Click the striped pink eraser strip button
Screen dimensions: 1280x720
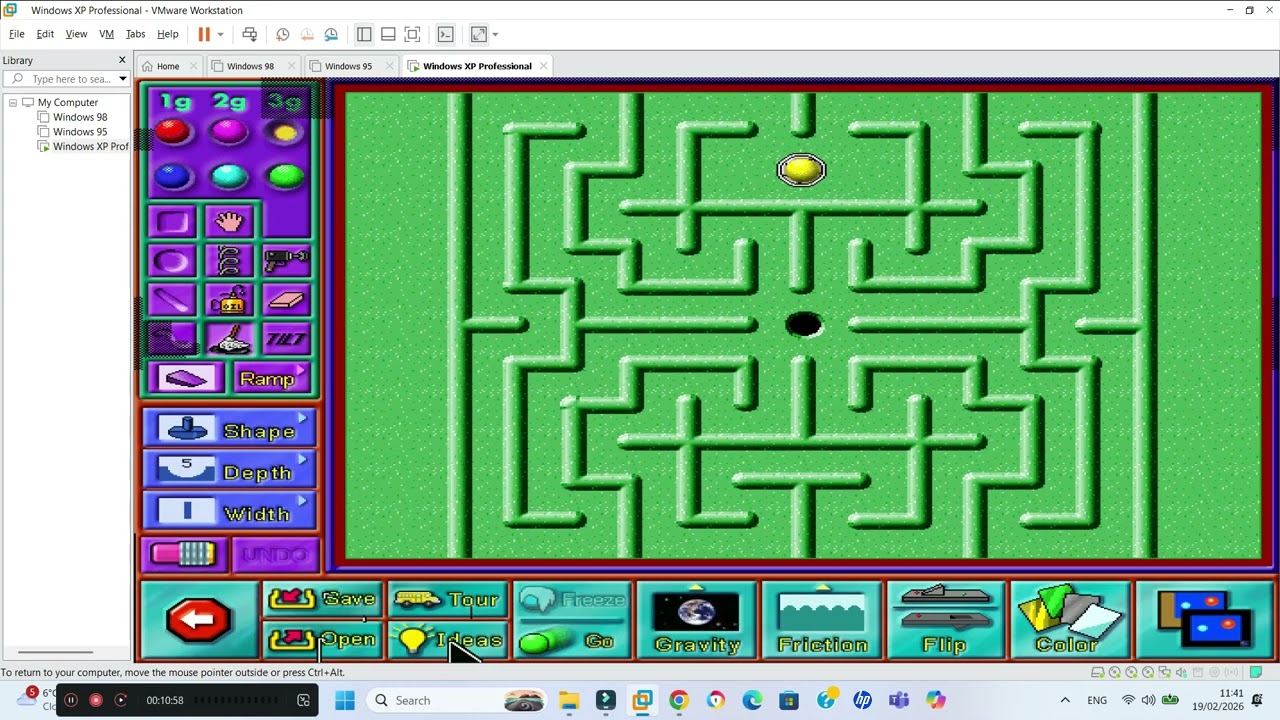coord(184,554)
